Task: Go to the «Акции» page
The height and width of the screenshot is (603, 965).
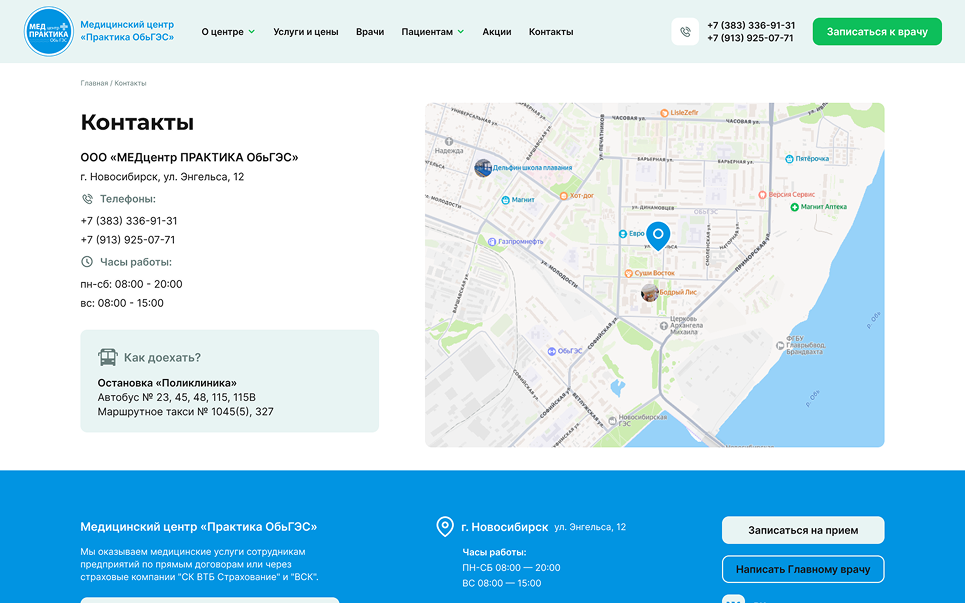Action: click(x=497, y=32)
